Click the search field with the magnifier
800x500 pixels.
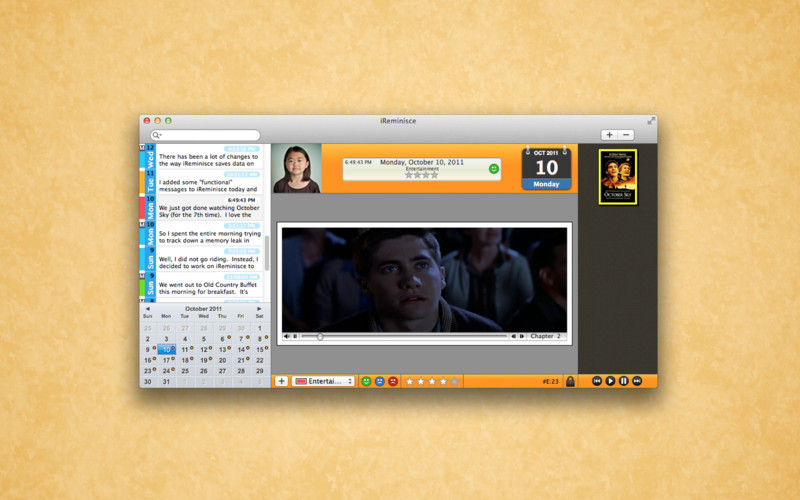tap(205, 135)
